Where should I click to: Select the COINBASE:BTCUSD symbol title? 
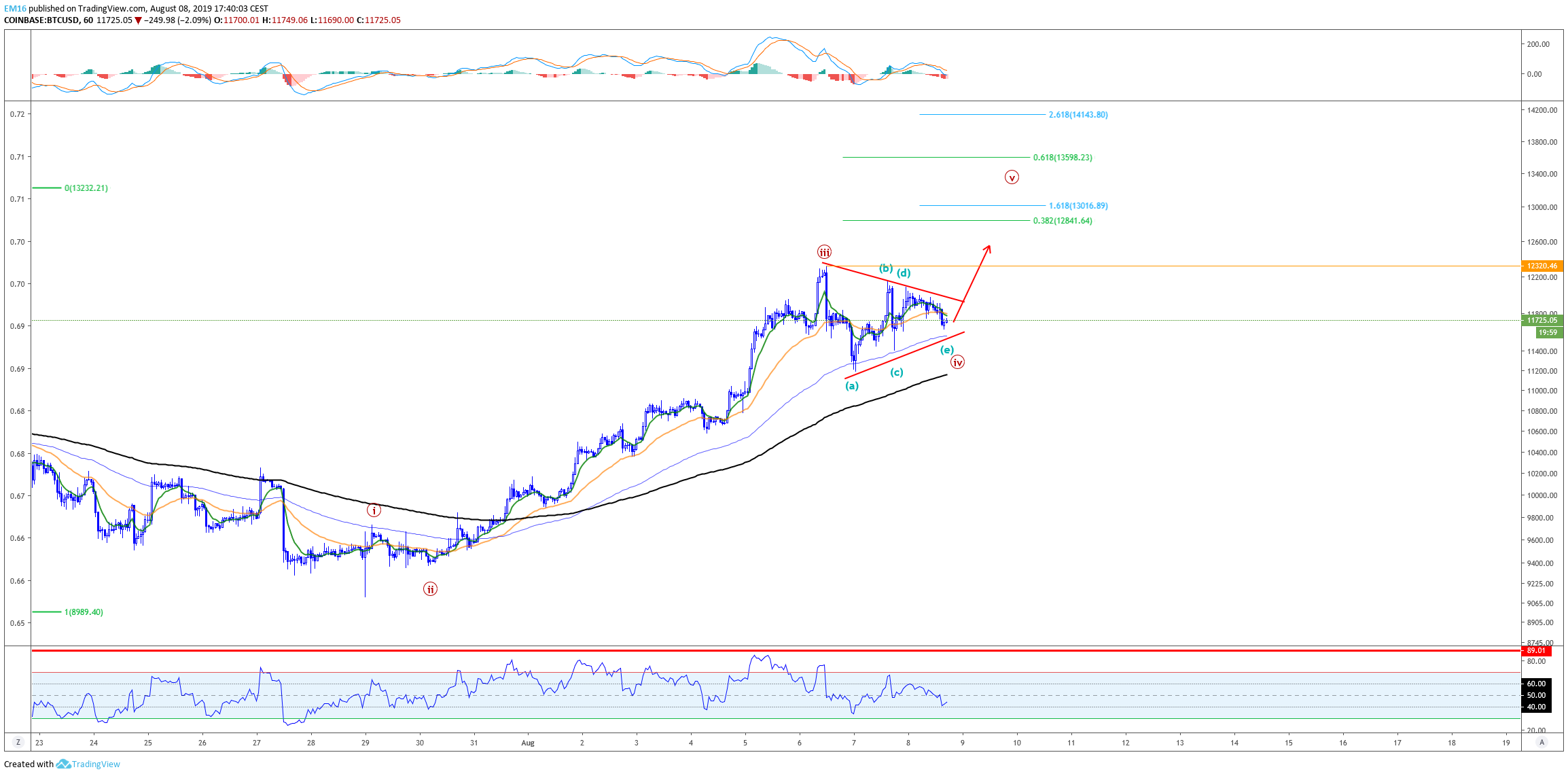click(x=42, y=20)
